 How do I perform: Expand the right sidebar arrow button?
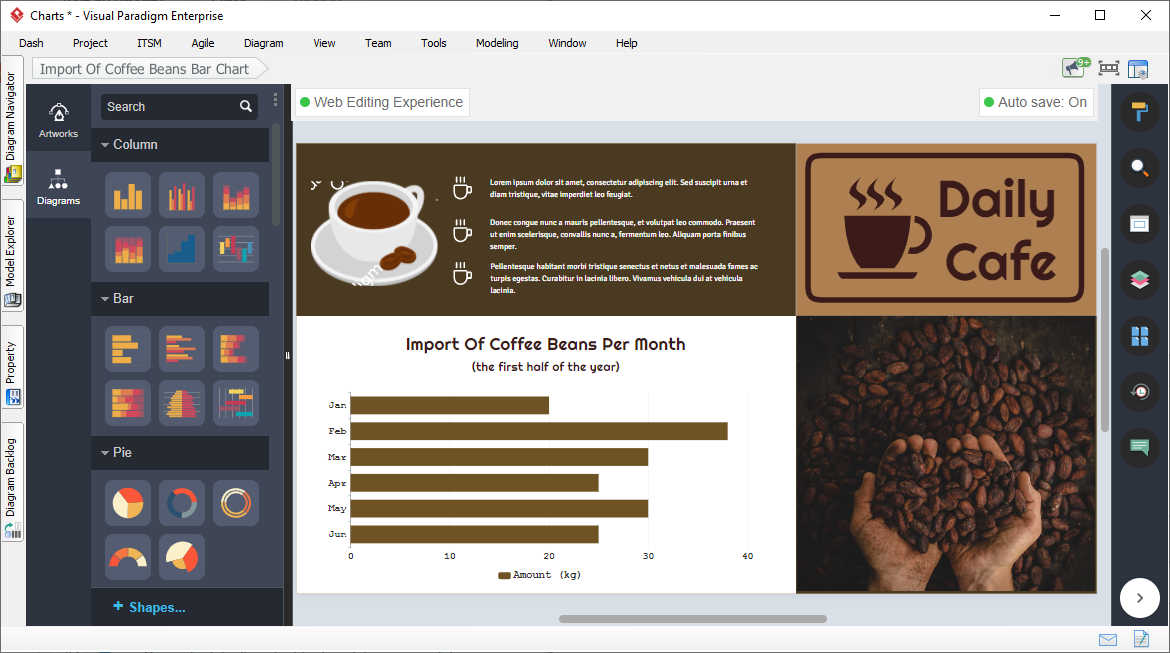click(1139, 598)
